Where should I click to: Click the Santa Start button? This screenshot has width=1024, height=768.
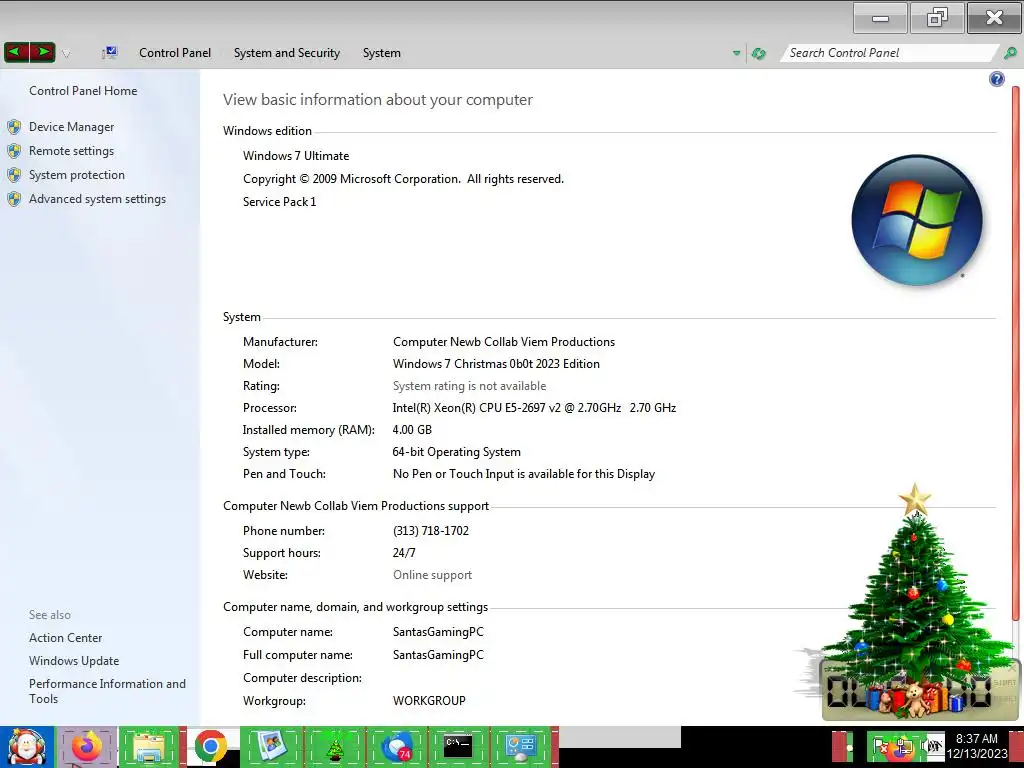[x=27, y=747]
